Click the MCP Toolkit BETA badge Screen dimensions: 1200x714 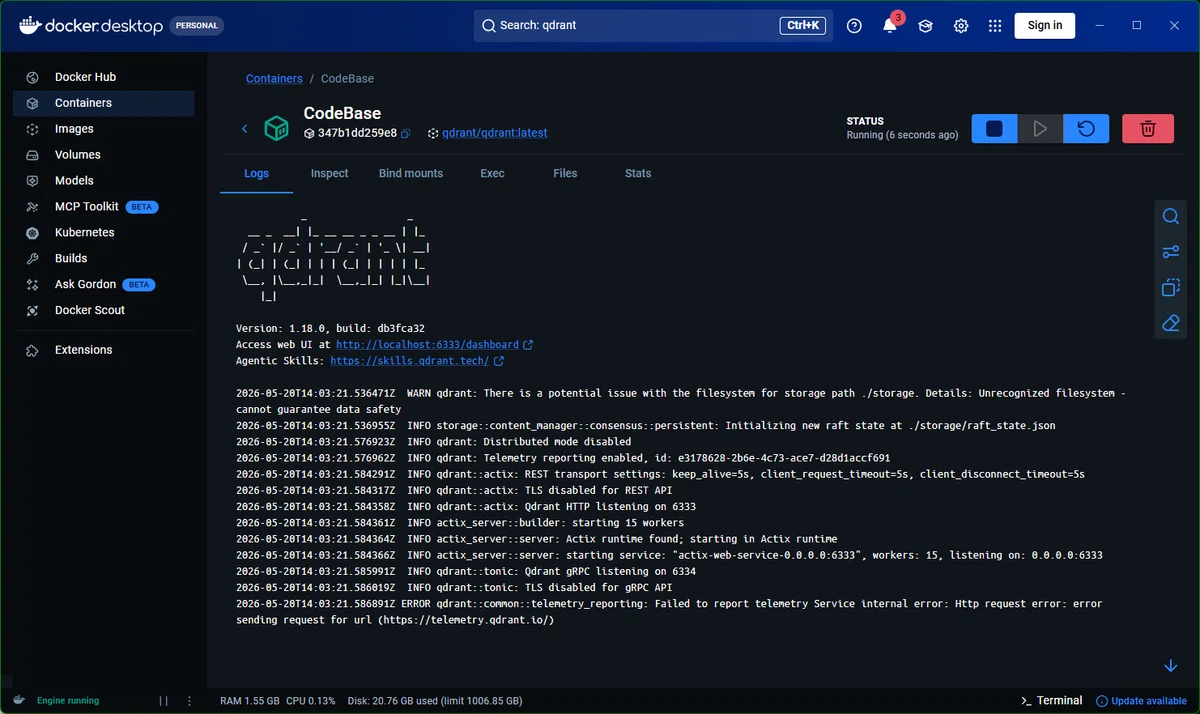(142, 207)
